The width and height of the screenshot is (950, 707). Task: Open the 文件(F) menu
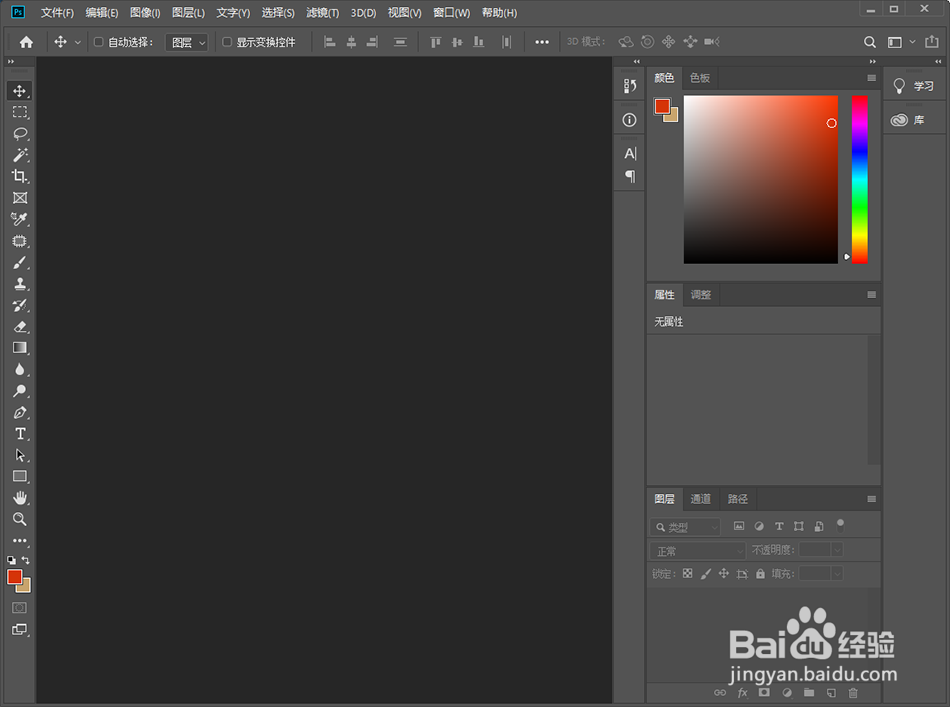(57, 13)
